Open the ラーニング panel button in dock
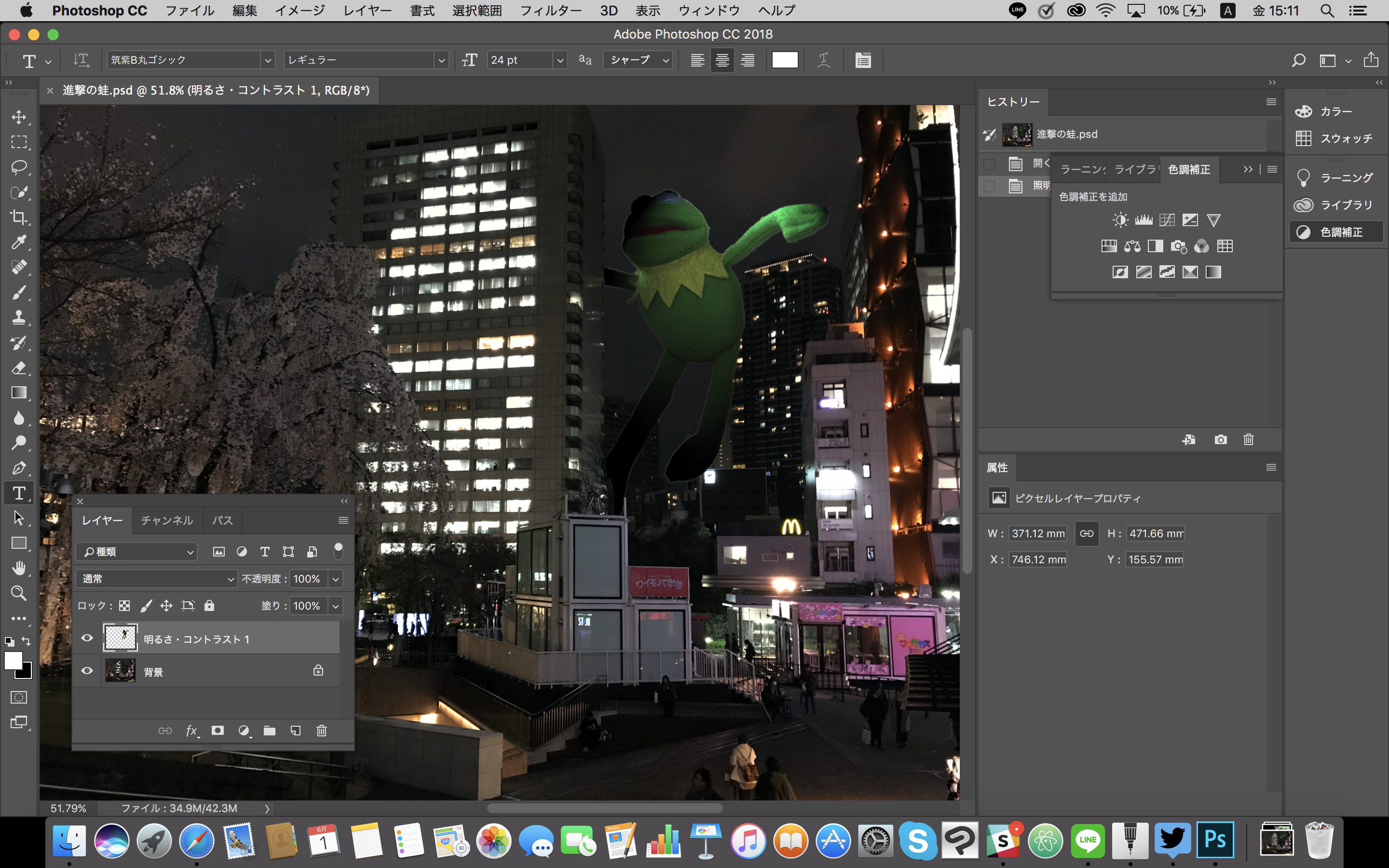The image size is (1389, 868). click(x=1335, y=178)
